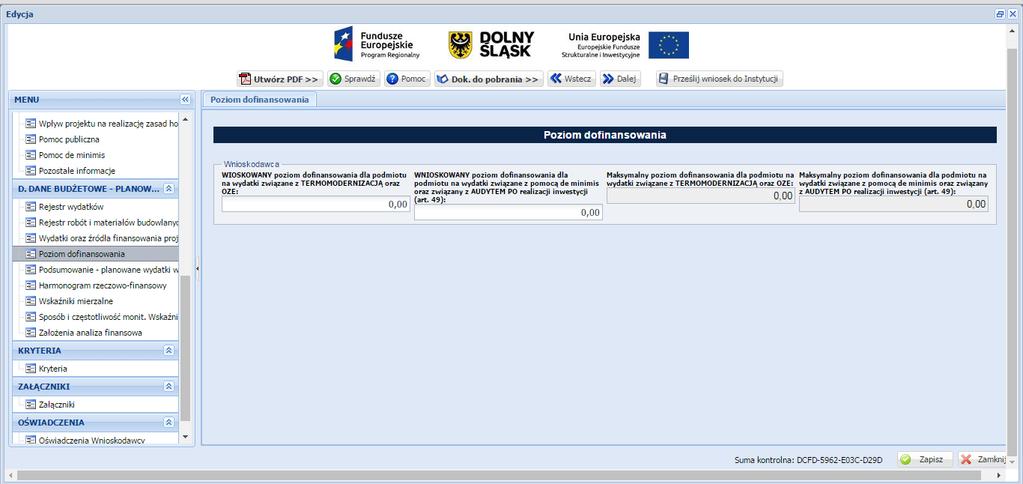Click the menu scrollbar up arrow
This screenshot has width=1023, height=484.
click(x=185, y=119)
